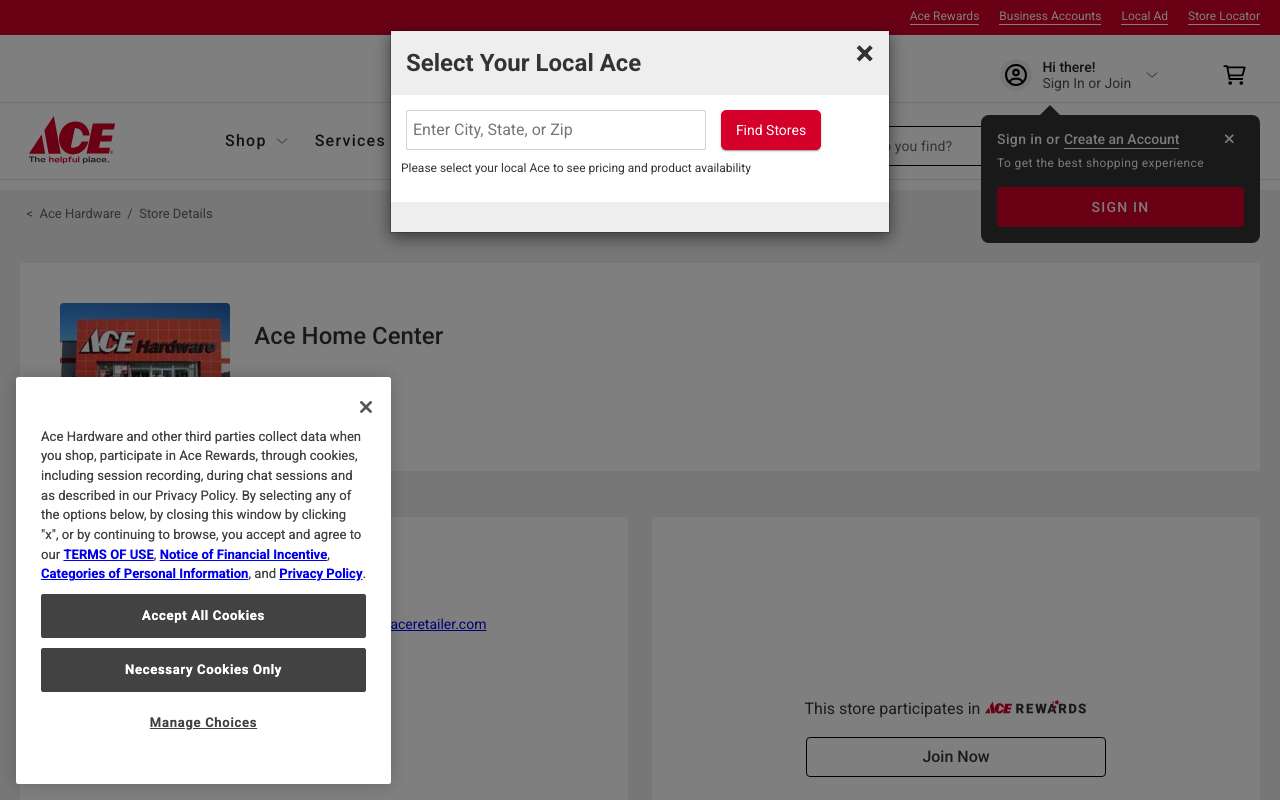Go back via Ace Hardware breadcrumb
Screen dimensions: 1280x800
click(x=80, y=214)
